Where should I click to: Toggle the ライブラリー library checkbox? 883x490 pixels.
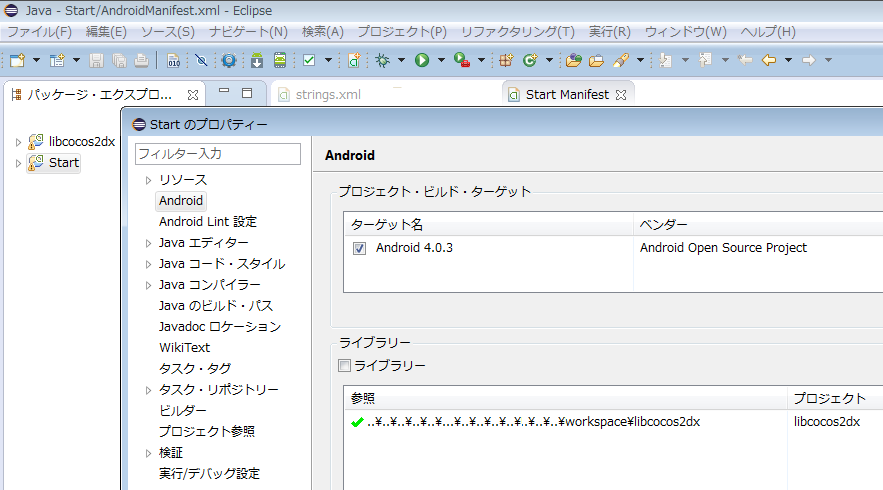point(345,366)
